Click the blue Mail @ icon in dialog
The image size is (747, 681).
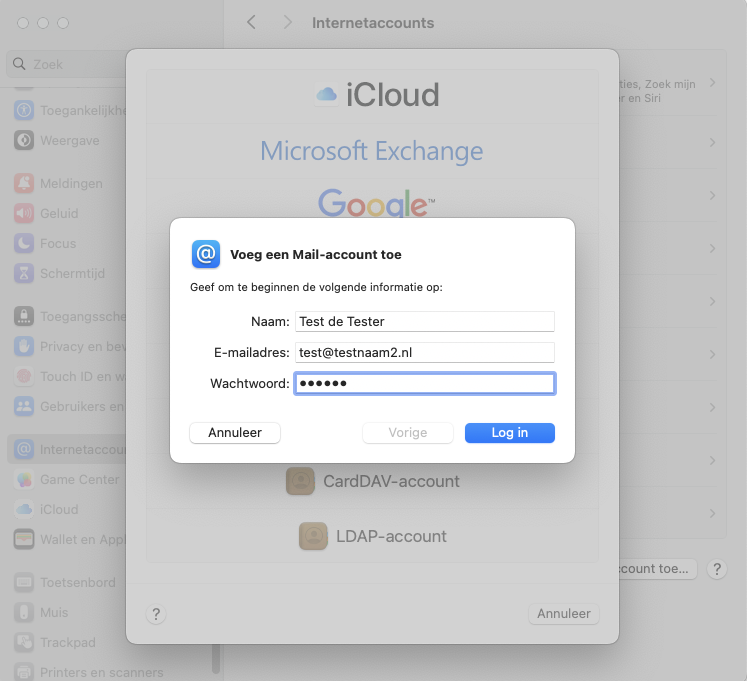pyautogui.click(x=206, y=255)
